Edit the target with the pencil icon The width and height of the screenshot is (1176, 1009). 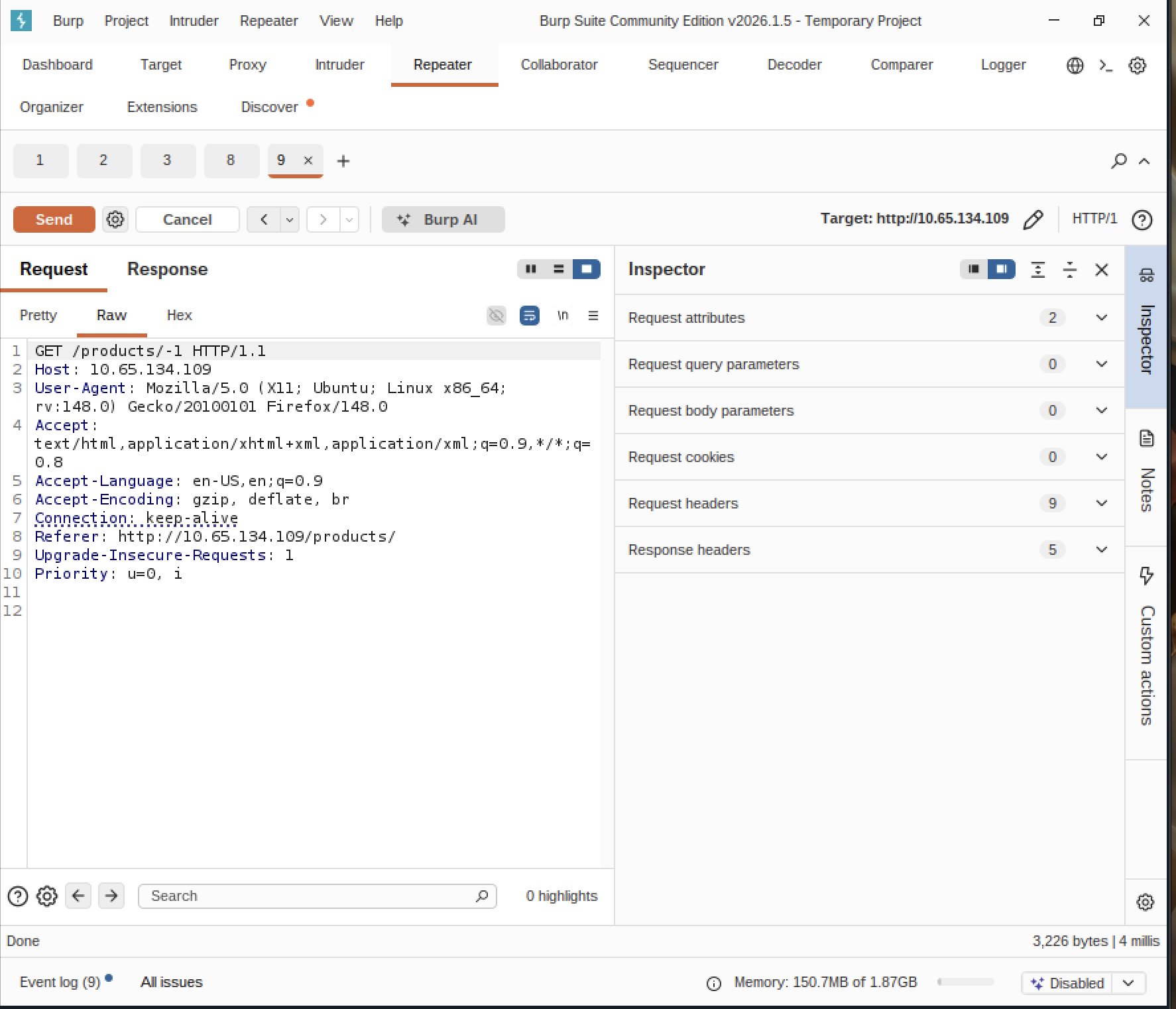click(x=1033, y=219)
